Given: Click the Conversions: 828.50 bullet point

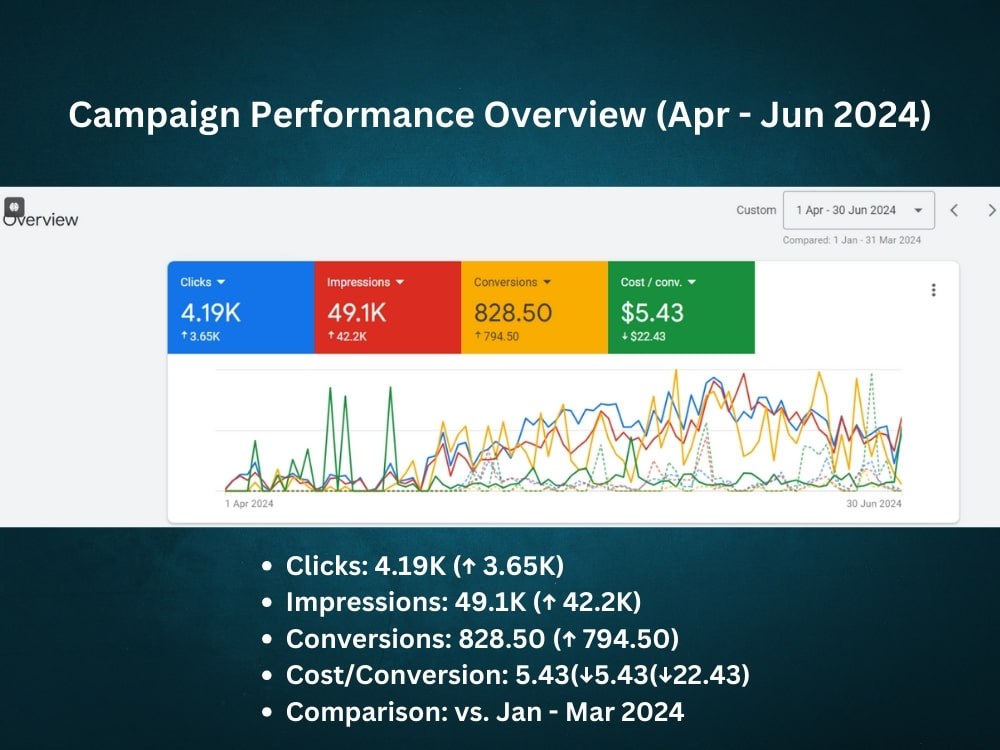Looking at the screenshot, I should click(x=482, y=639).
